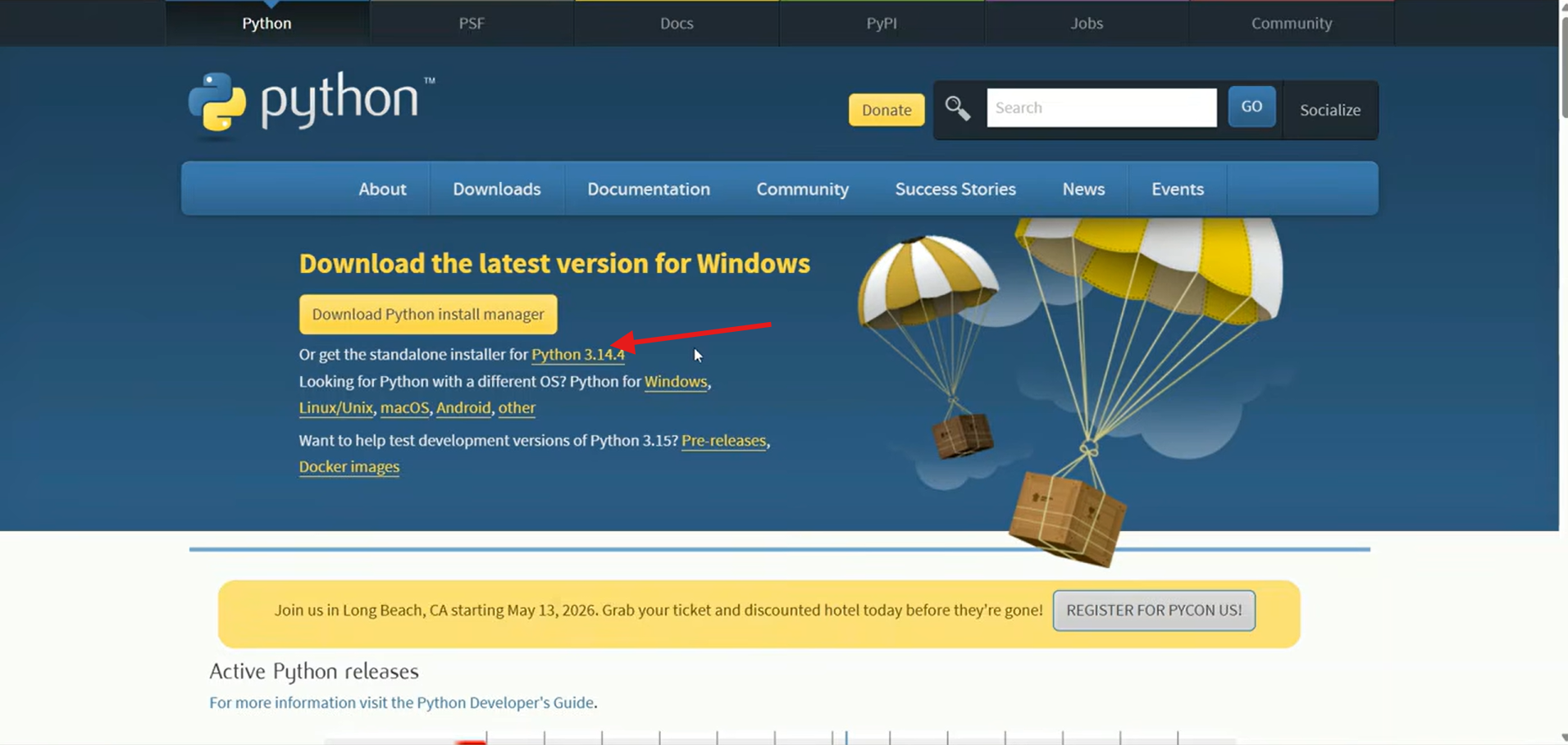The height and width of the screenshot is (745, 1568).
Task: Switch to the PSF top tab
Action: [472, 23]
